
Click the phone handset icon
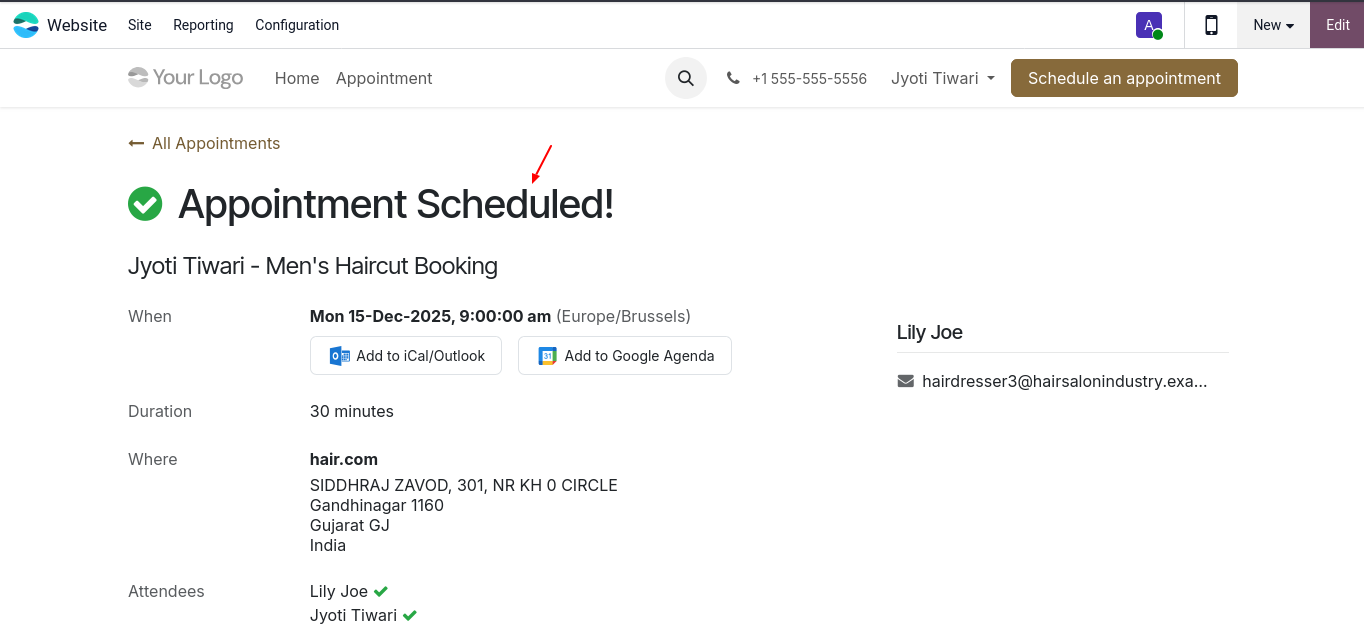point(733,78)
